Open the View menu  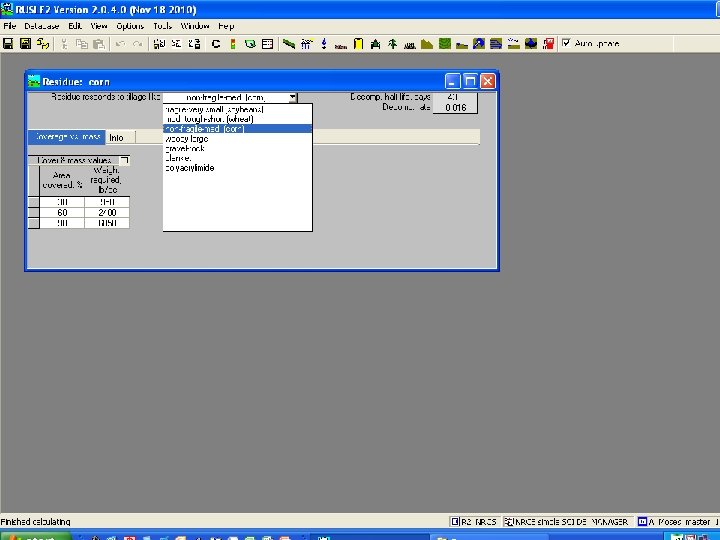coord(99,26)
